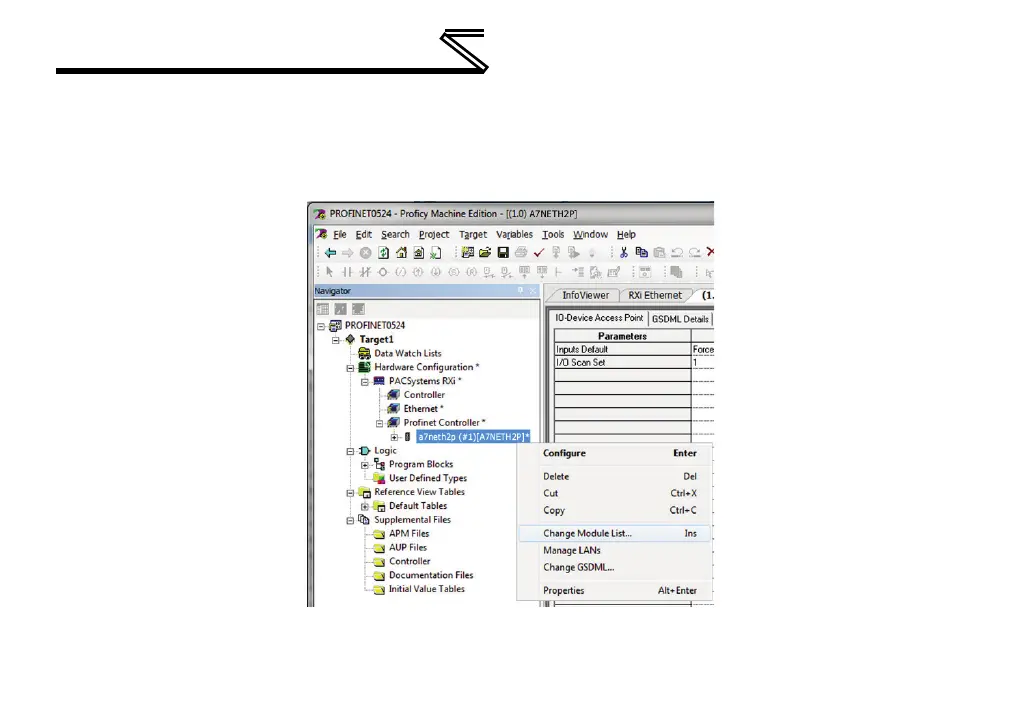Collapse the Reference View Tables node
Viewport: 1022px width, 720px height.
[x=350, y=493]
